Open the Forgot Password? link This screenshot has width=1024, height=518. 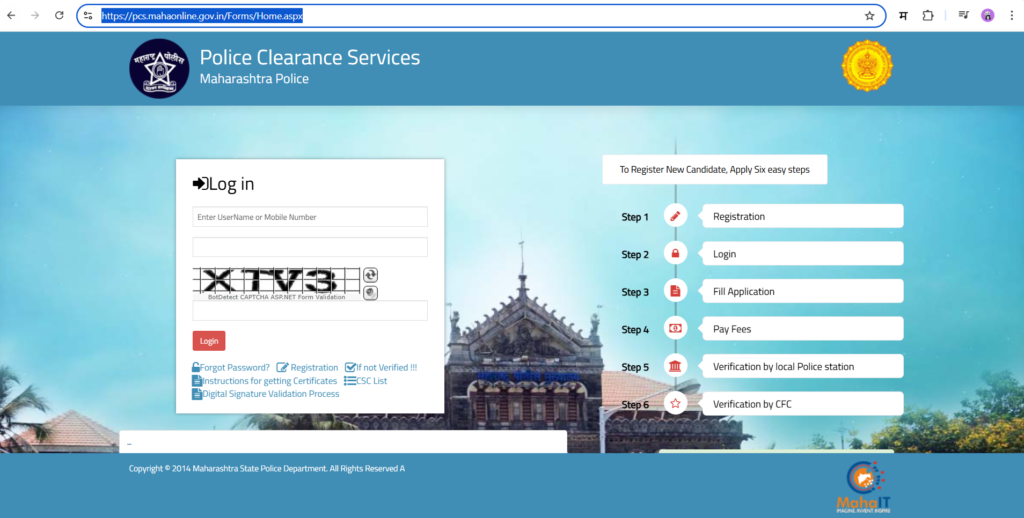point(234,368)
